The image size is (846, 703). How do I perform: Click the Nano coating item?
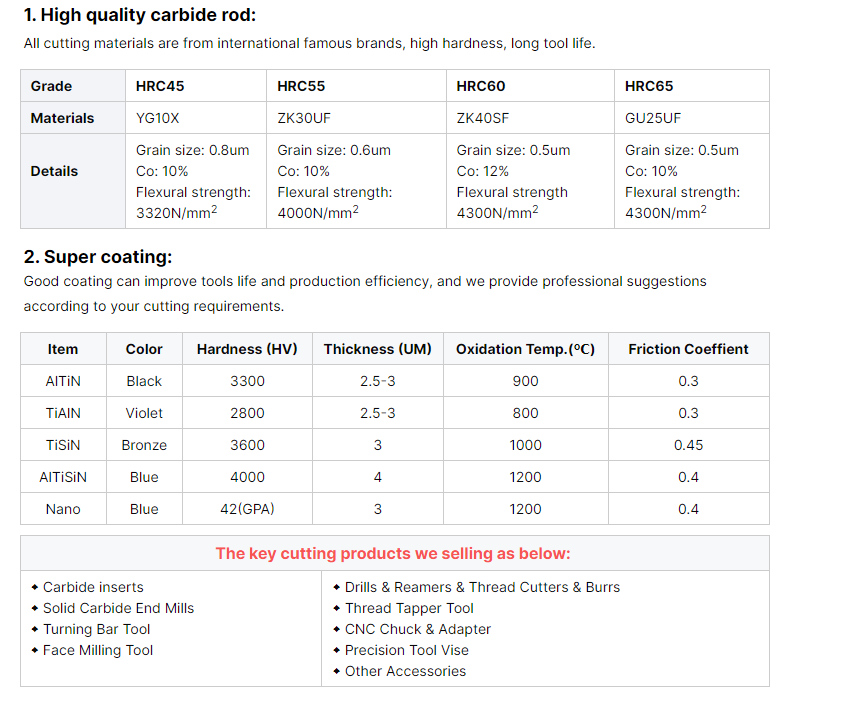coord(62,509)
